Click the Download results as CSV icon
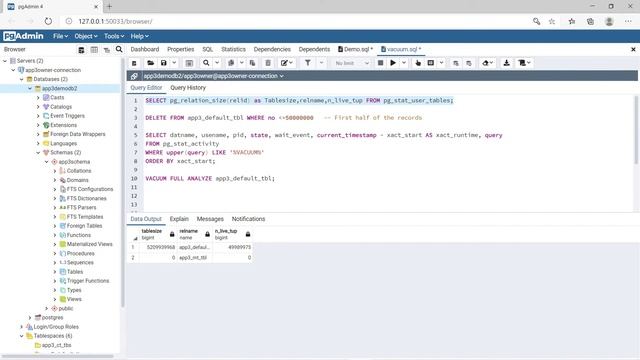This screenshot has width=640, height=360. (x=507, y=63)
